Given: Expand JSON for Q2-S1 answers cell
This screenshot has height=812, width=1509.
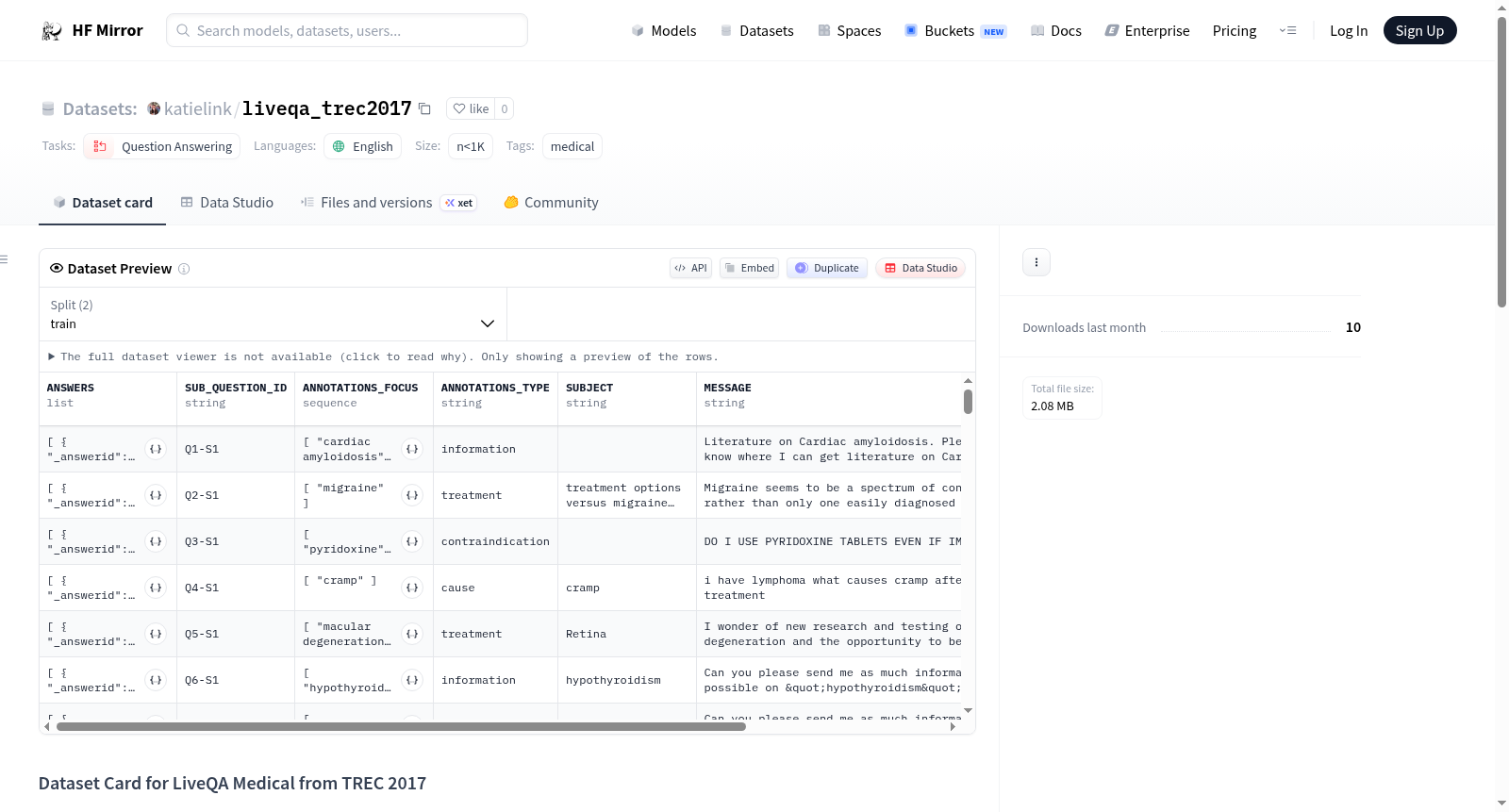Looking at the screenshot, I should pyautogui.click(x=157, y=495).
